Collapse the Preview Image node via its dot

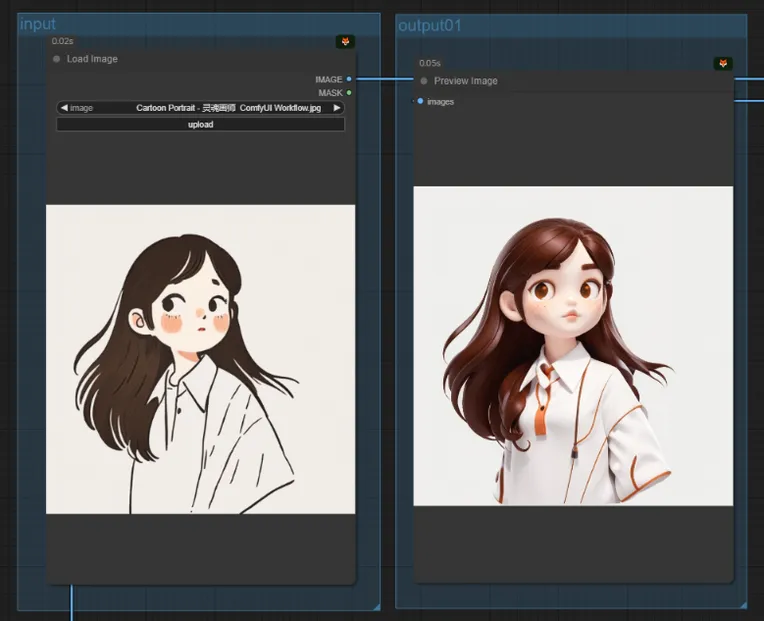(424, 81)
